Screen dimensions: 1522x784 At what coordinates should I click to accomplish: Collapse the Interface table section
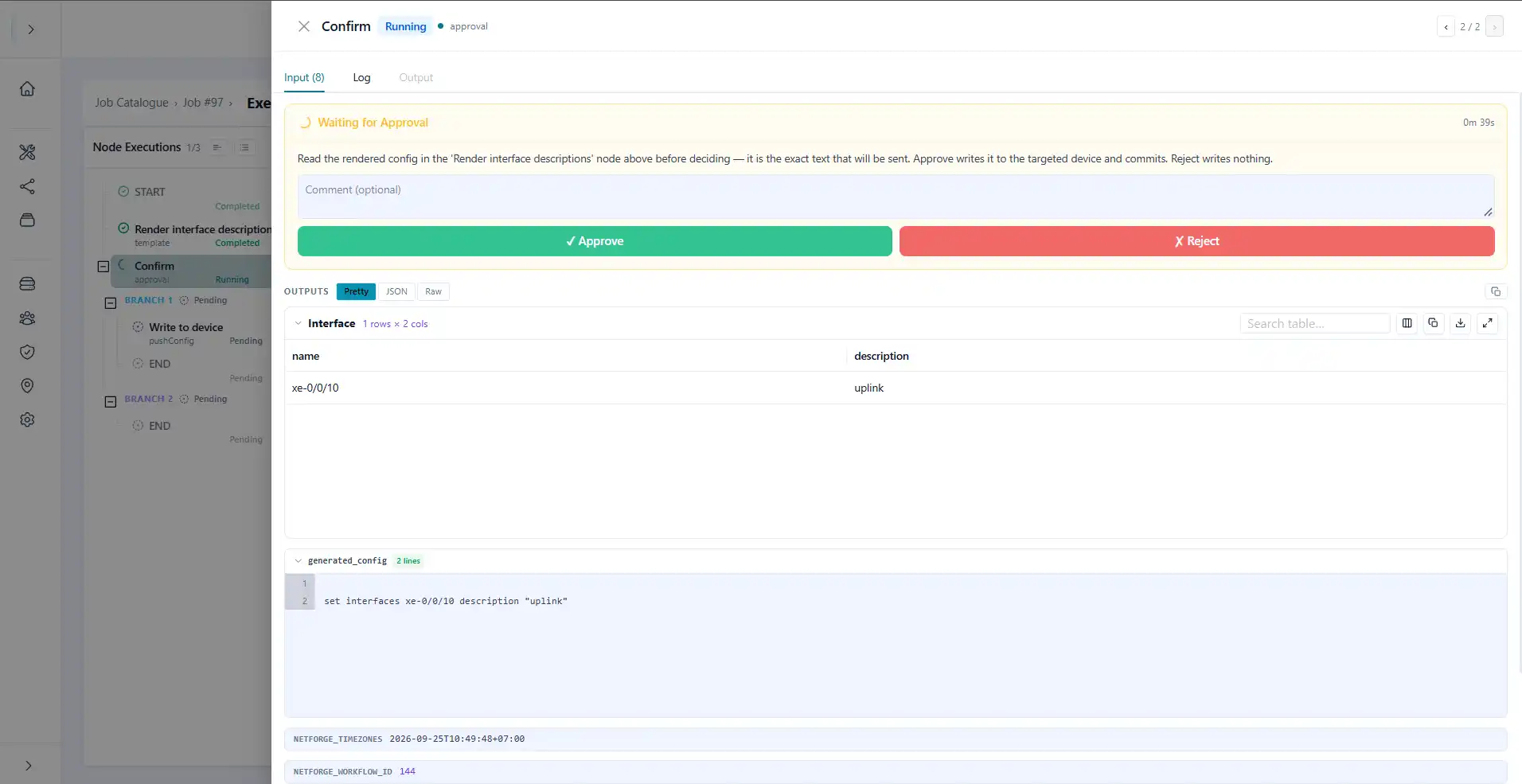[x=299, y=324]
